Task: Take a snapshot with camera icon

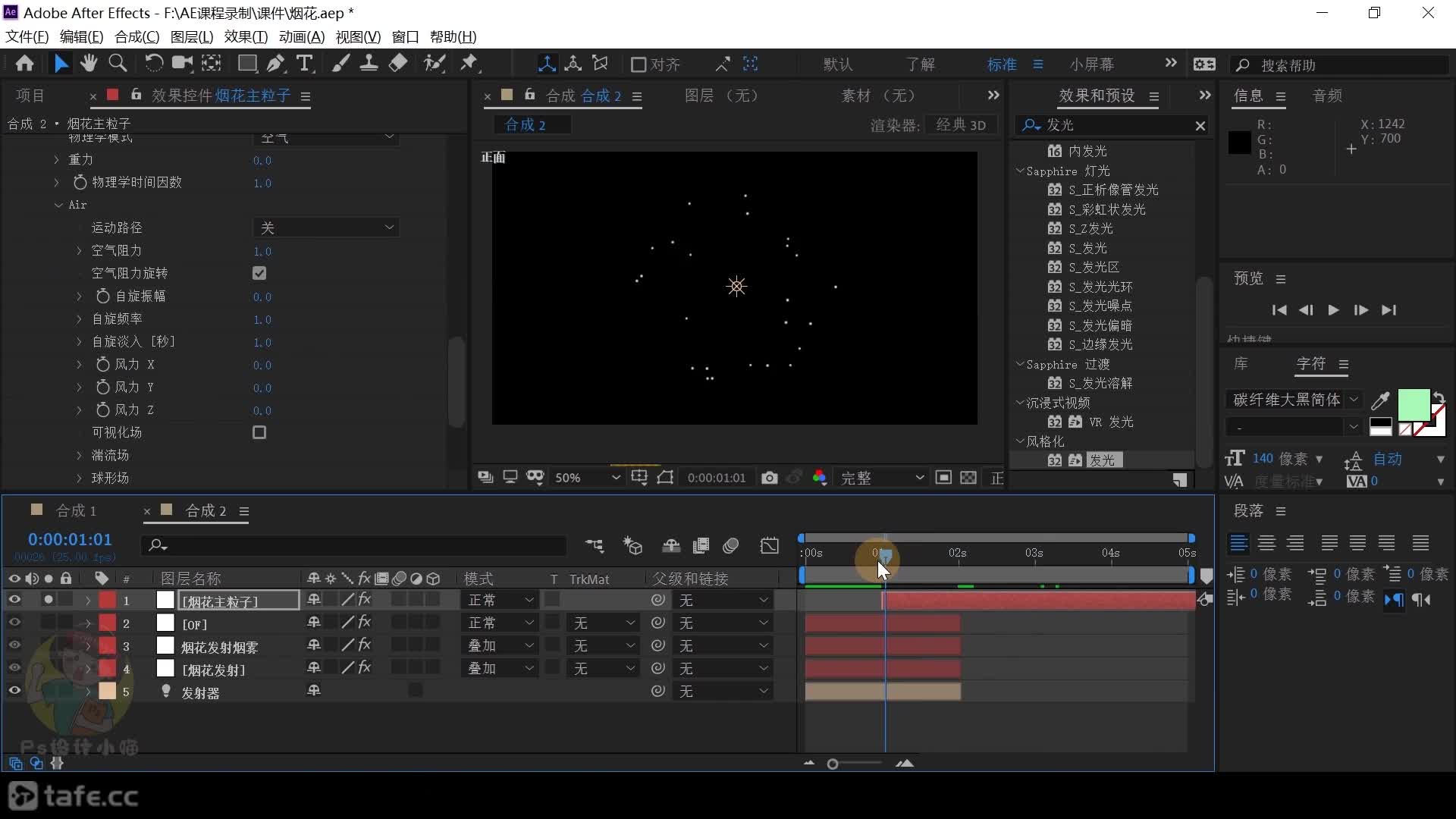Action: [x=769, y=478]
